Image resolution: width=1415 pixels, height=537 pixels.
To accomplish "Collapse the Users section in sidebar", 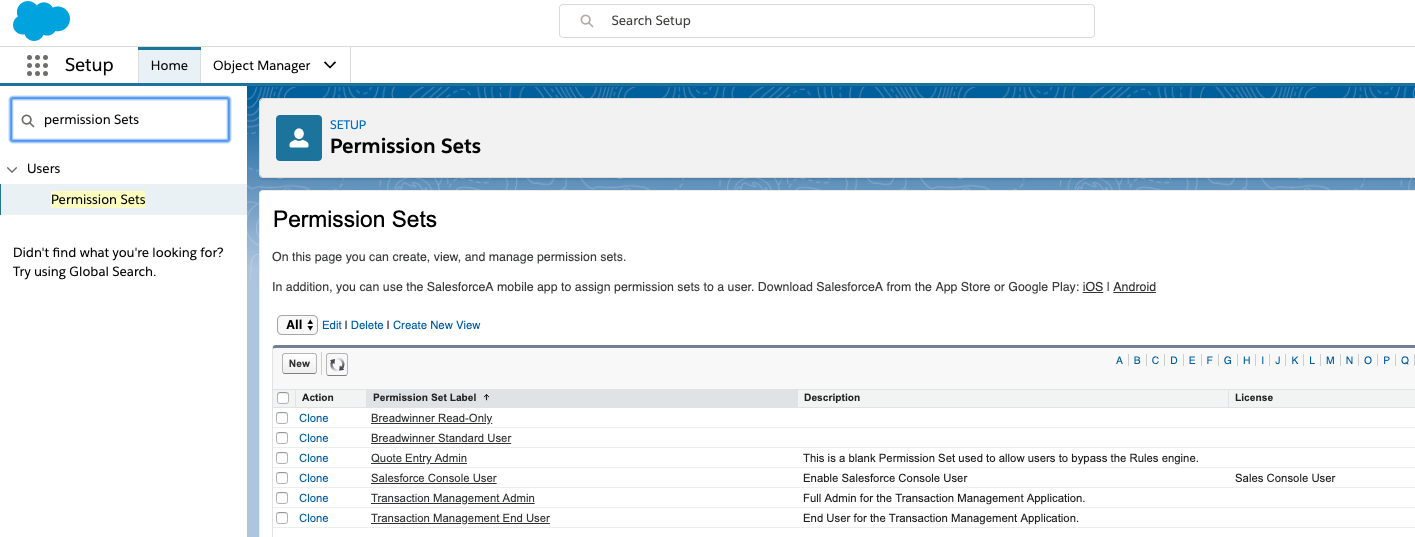I will (12, 169).
